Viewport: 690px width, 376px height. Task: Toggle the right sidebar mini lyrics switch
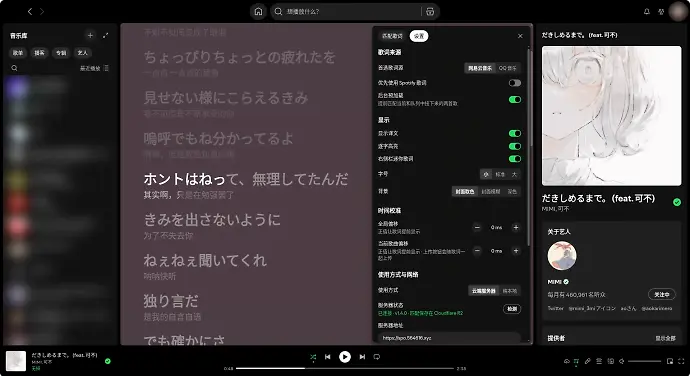coord(514,159)
